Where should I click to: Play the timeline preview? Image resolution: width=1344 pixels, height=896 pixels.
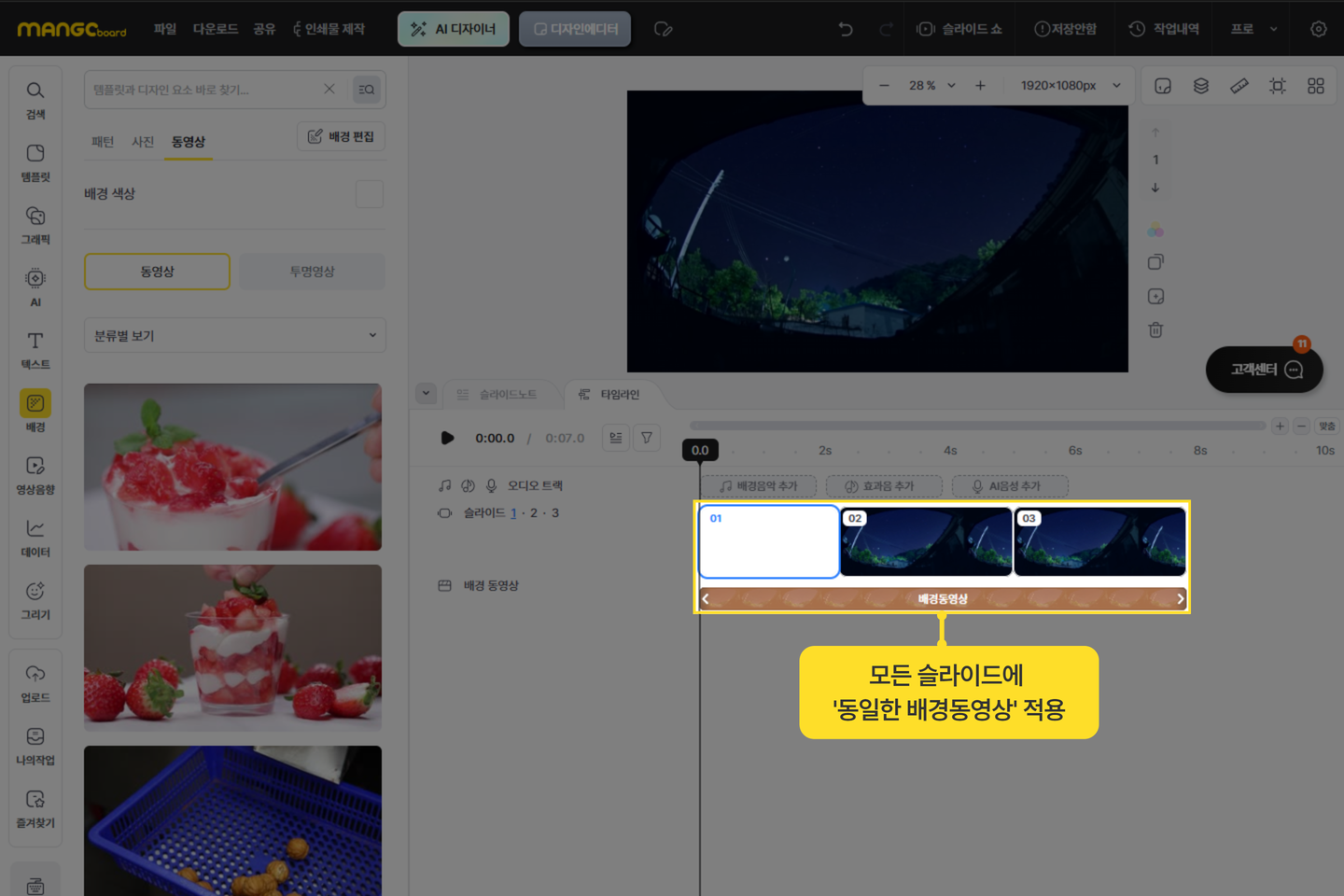click(x=447, y=438)
